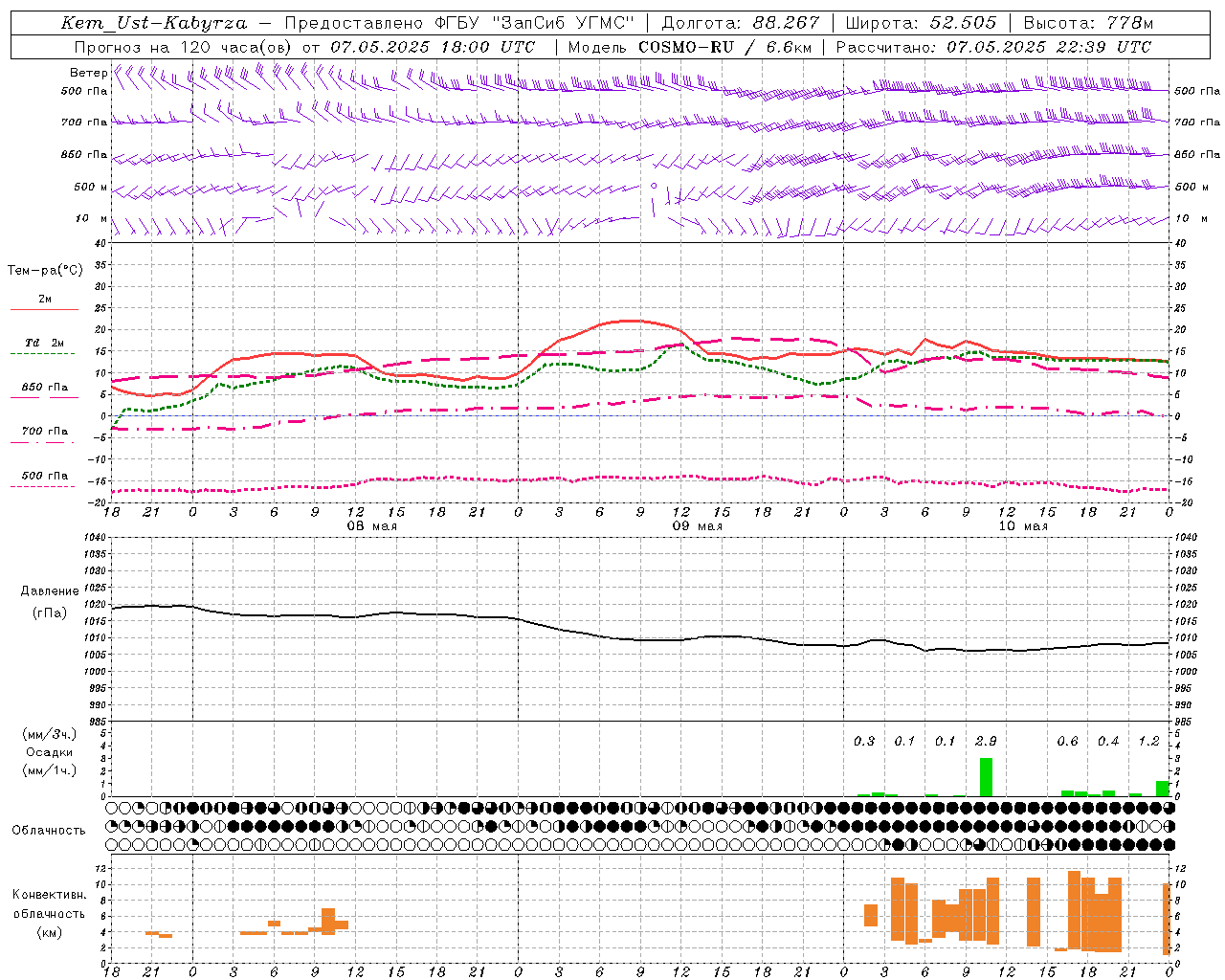Click the tallest green precipitation bar
The image size is (1225, 980).
coord(986,777)
